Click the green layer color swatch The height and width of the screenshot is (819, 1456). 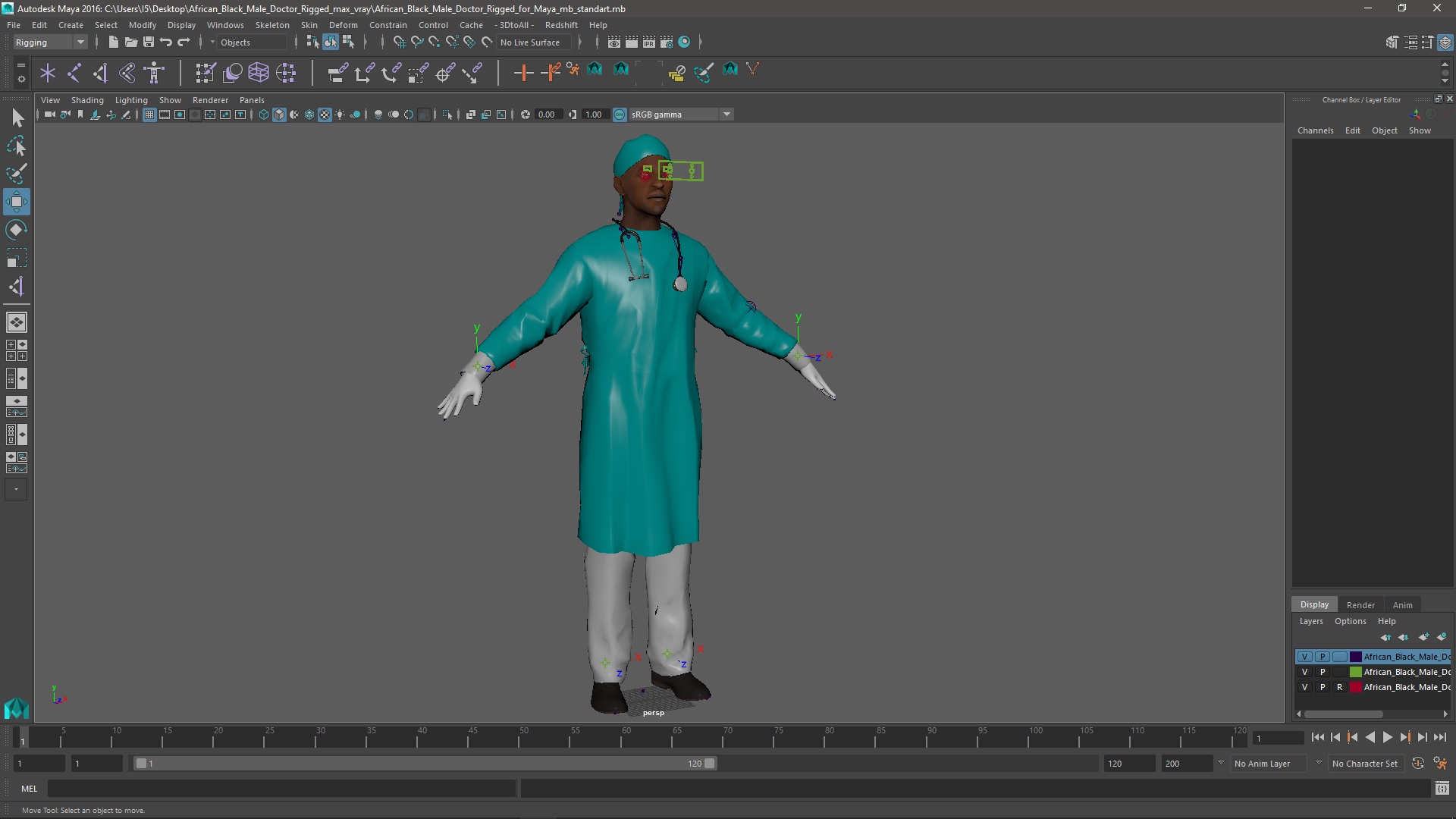point(1355,672)
